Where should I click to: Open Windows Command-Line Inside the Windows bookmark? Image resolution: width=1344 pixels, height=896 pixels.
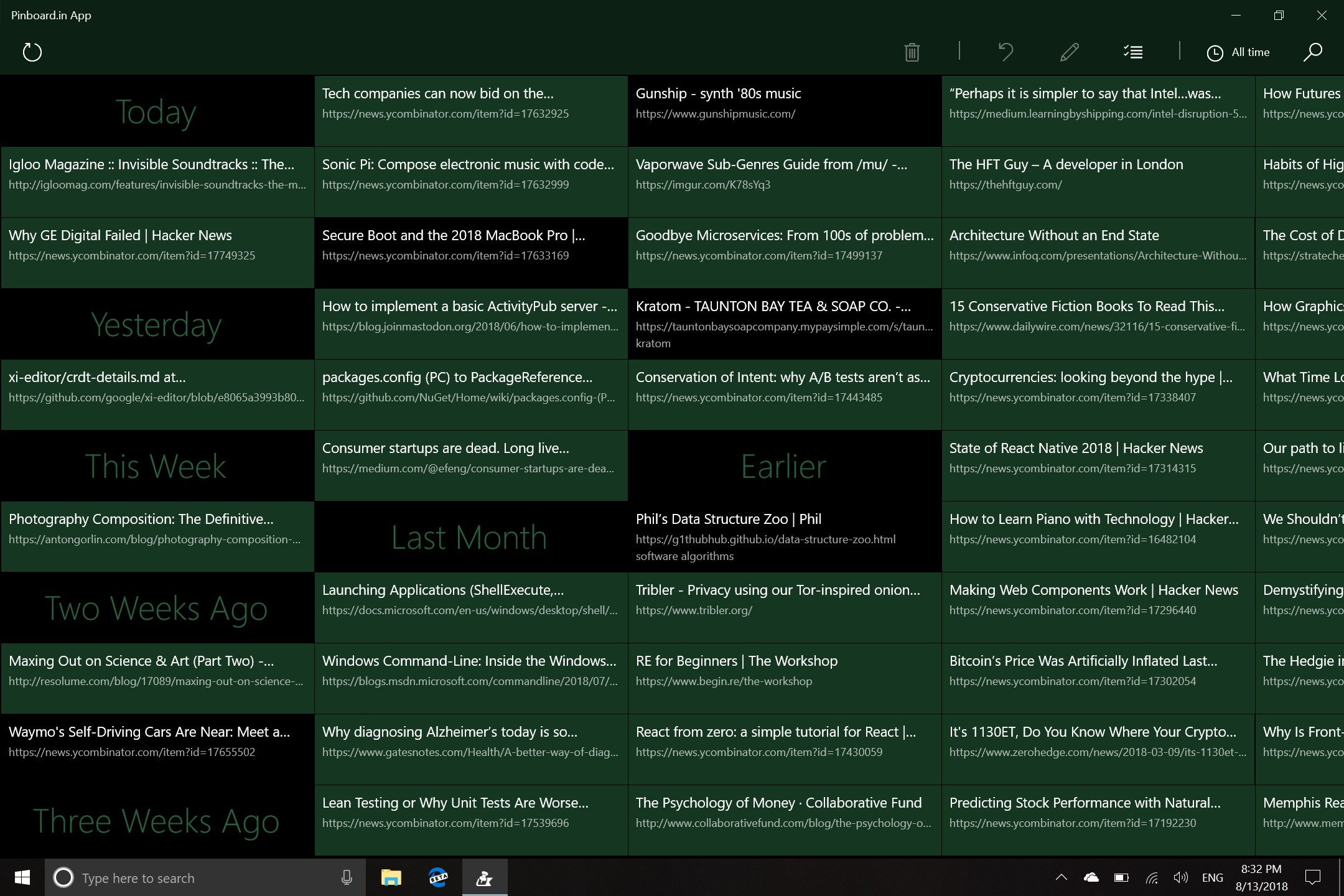coord(470,679)
